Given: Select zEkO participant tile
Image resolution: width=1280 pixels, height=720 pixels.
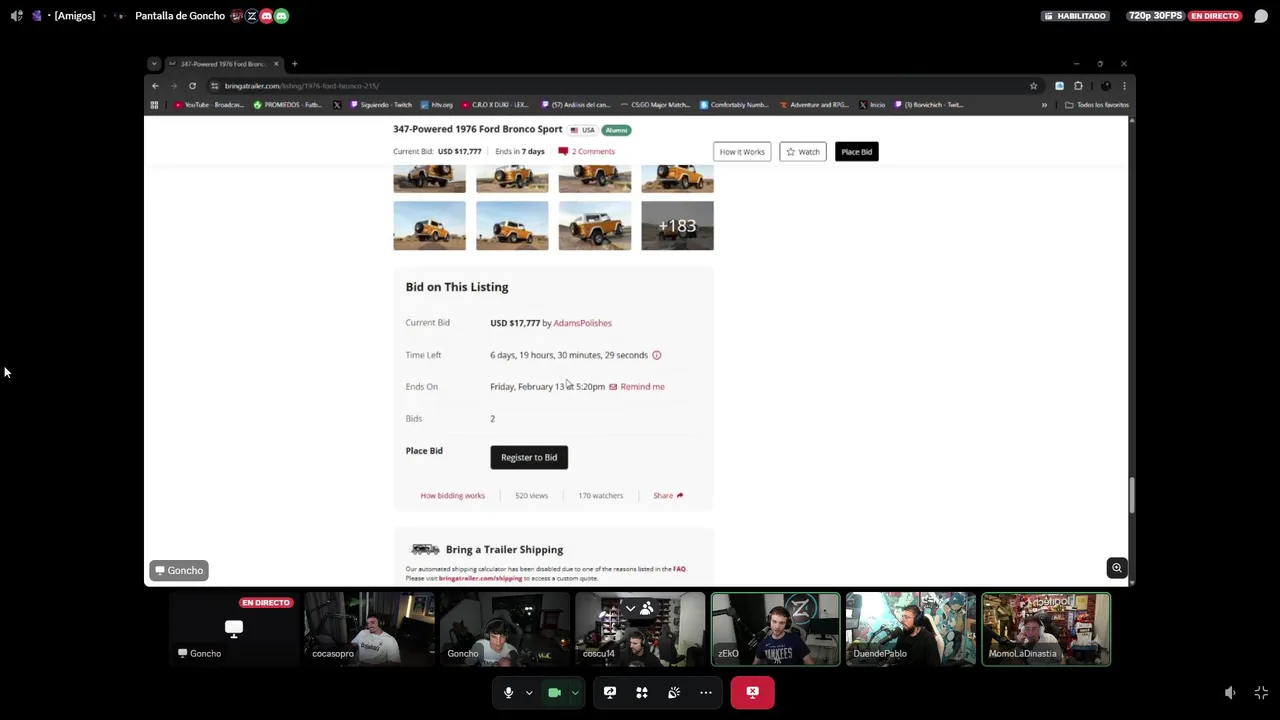Looking at the screenshot, I should tap(775, 629).
